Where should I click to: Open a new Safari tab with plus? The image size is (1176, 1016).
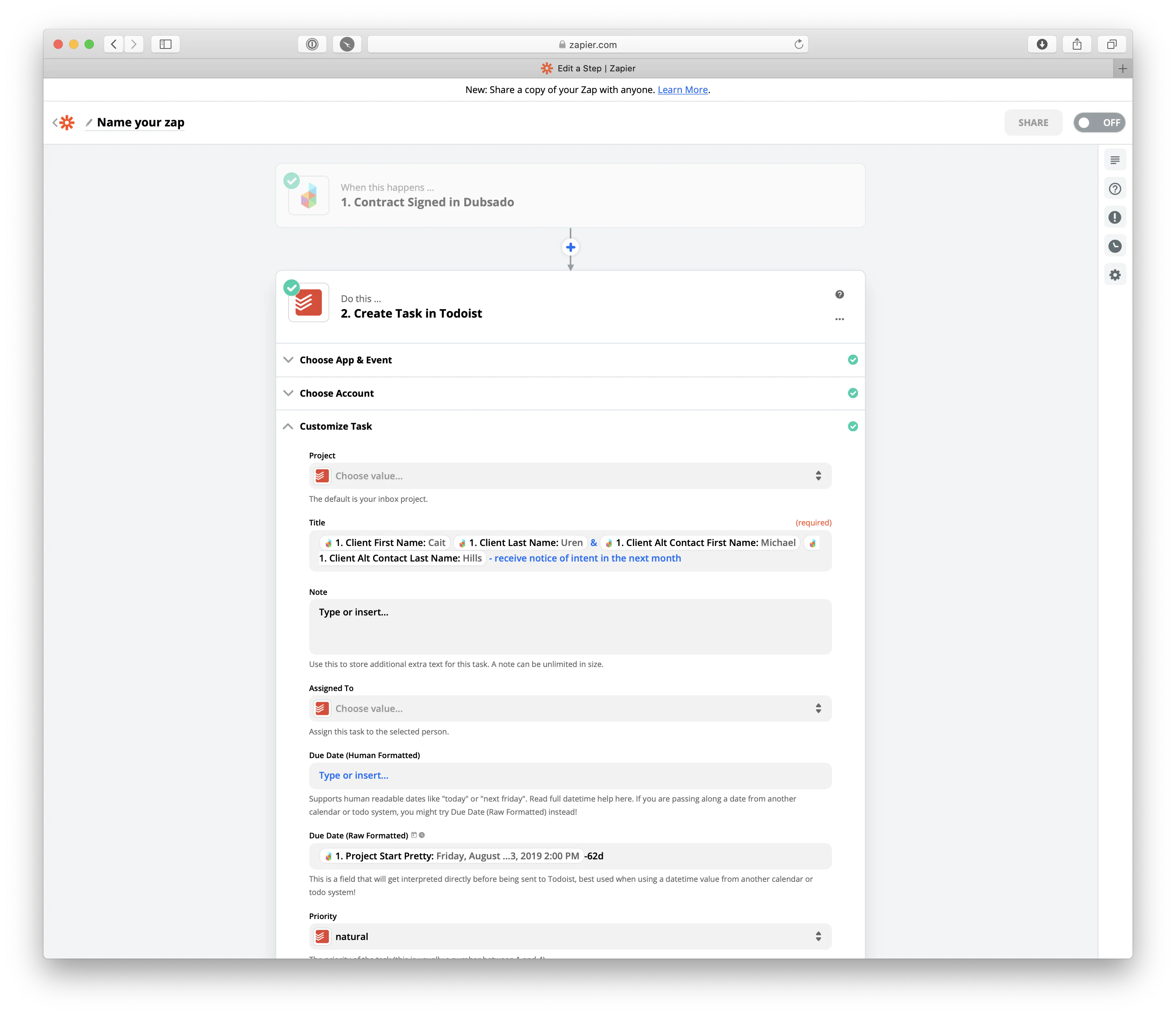pos(1122,69)
